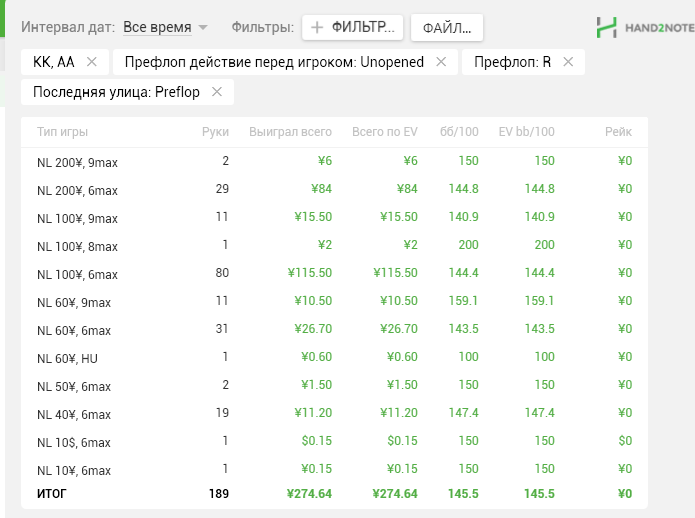Image resolution: width=695 pixels, height=518 pixels.
Task: Remove the Последняя улица: Preflop filter
Action: tap(218, 92)
